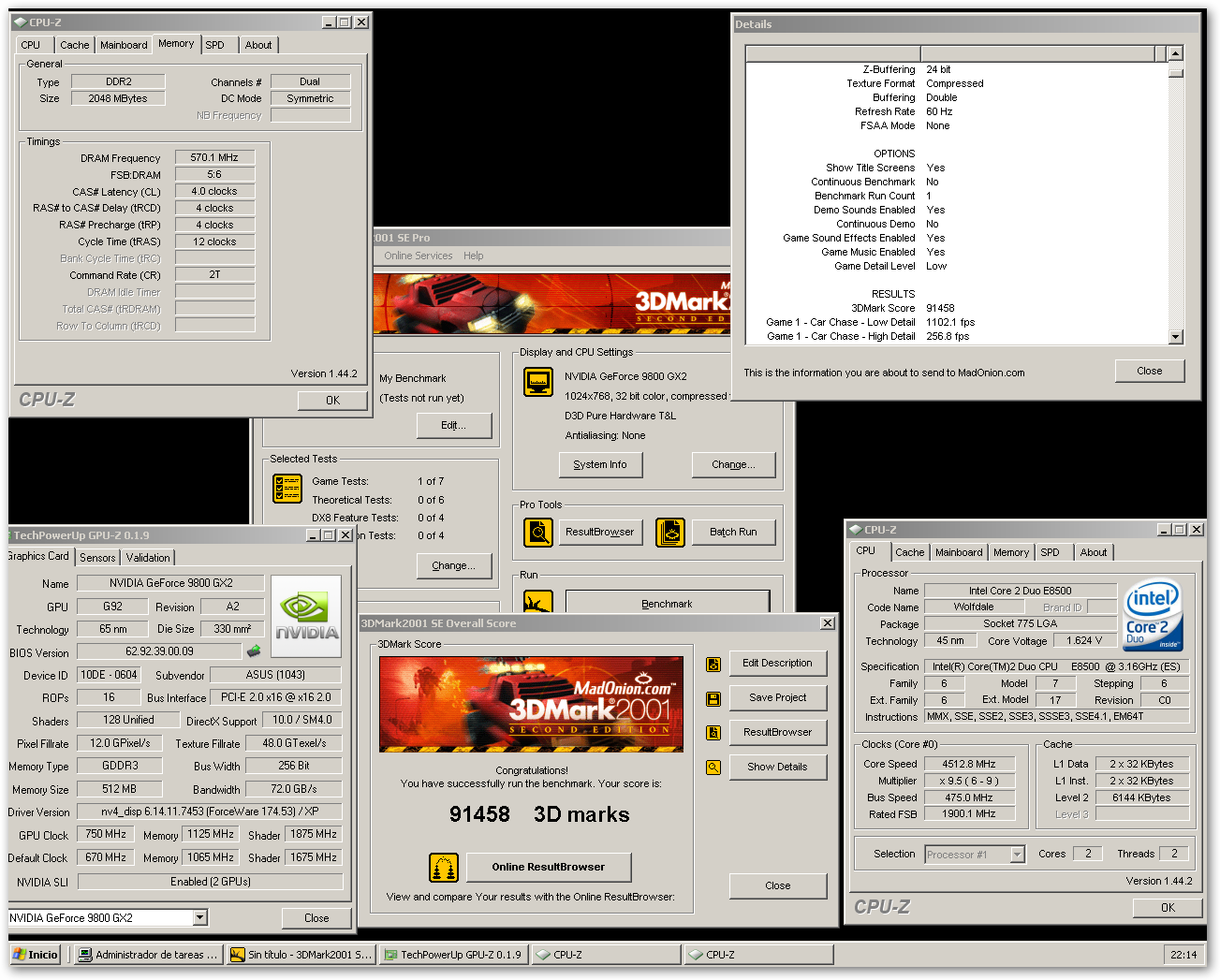Open the Mainboard tab in CPU-Z processor window
1220x980 pixels.
959,552
